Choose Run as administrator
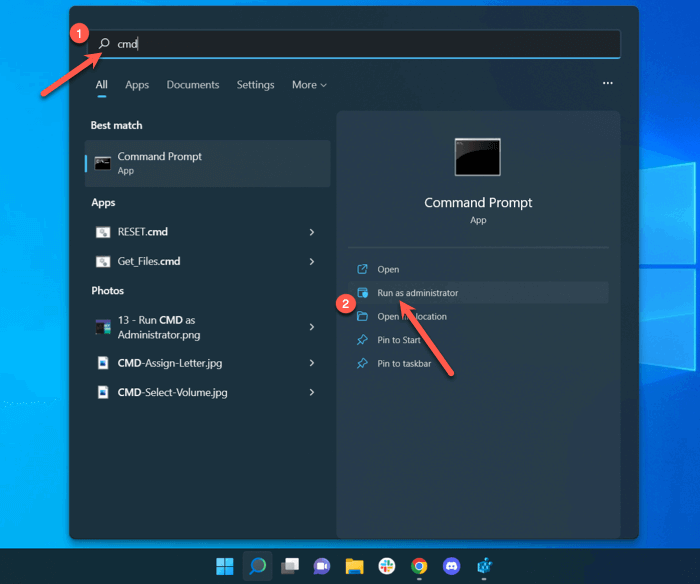 coord(478,293)
